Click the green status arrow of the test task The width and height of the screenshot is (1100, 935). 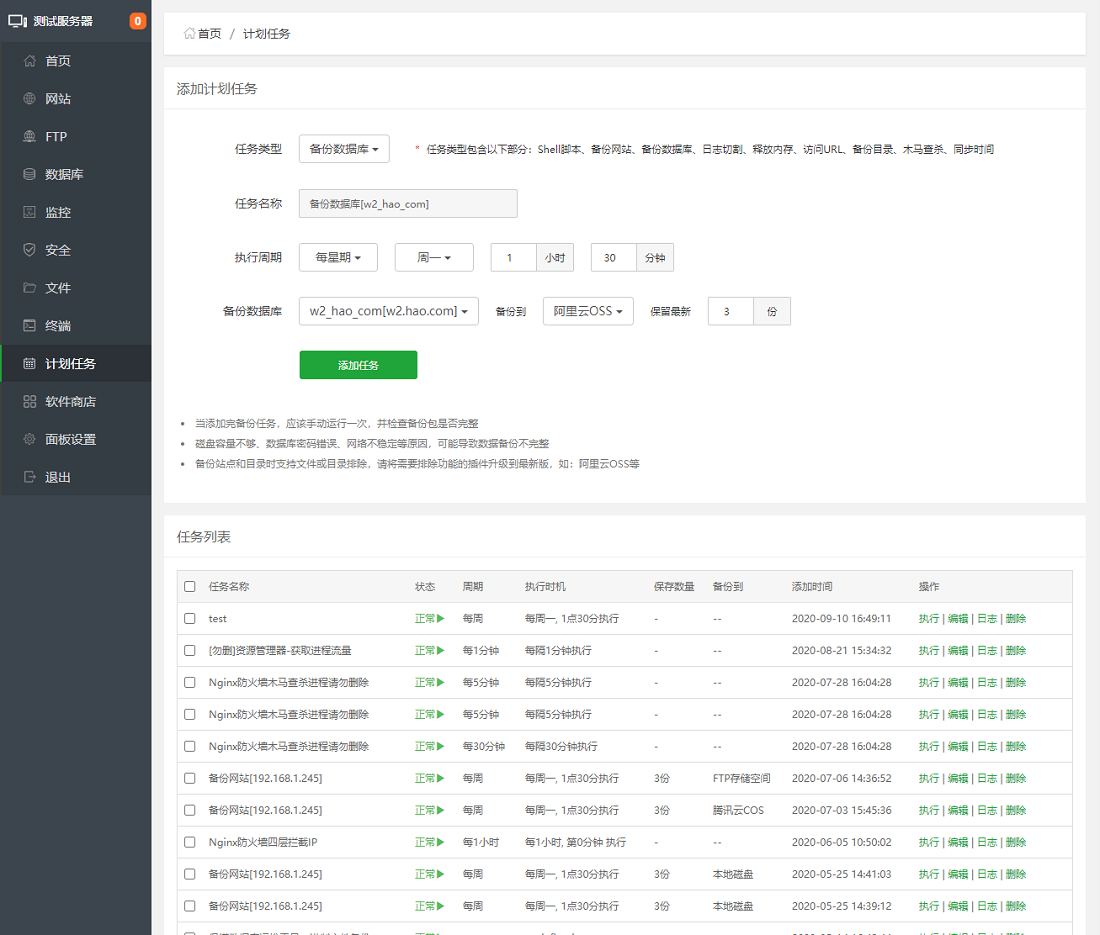(440, 619)
